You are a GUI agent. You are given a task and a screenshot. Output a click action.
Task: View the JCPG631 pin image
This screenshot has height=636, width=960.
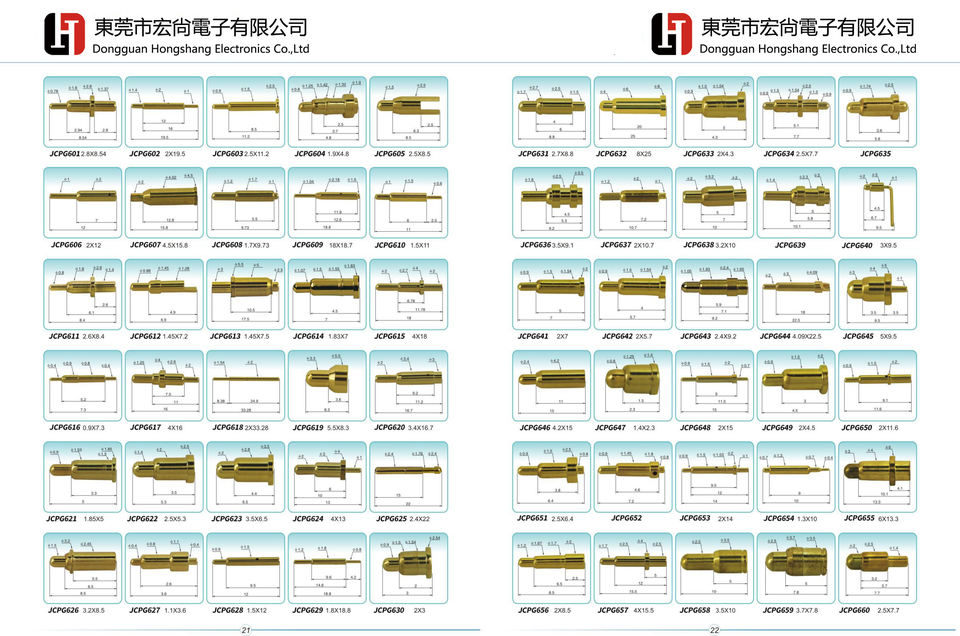[x=552, y=112]
